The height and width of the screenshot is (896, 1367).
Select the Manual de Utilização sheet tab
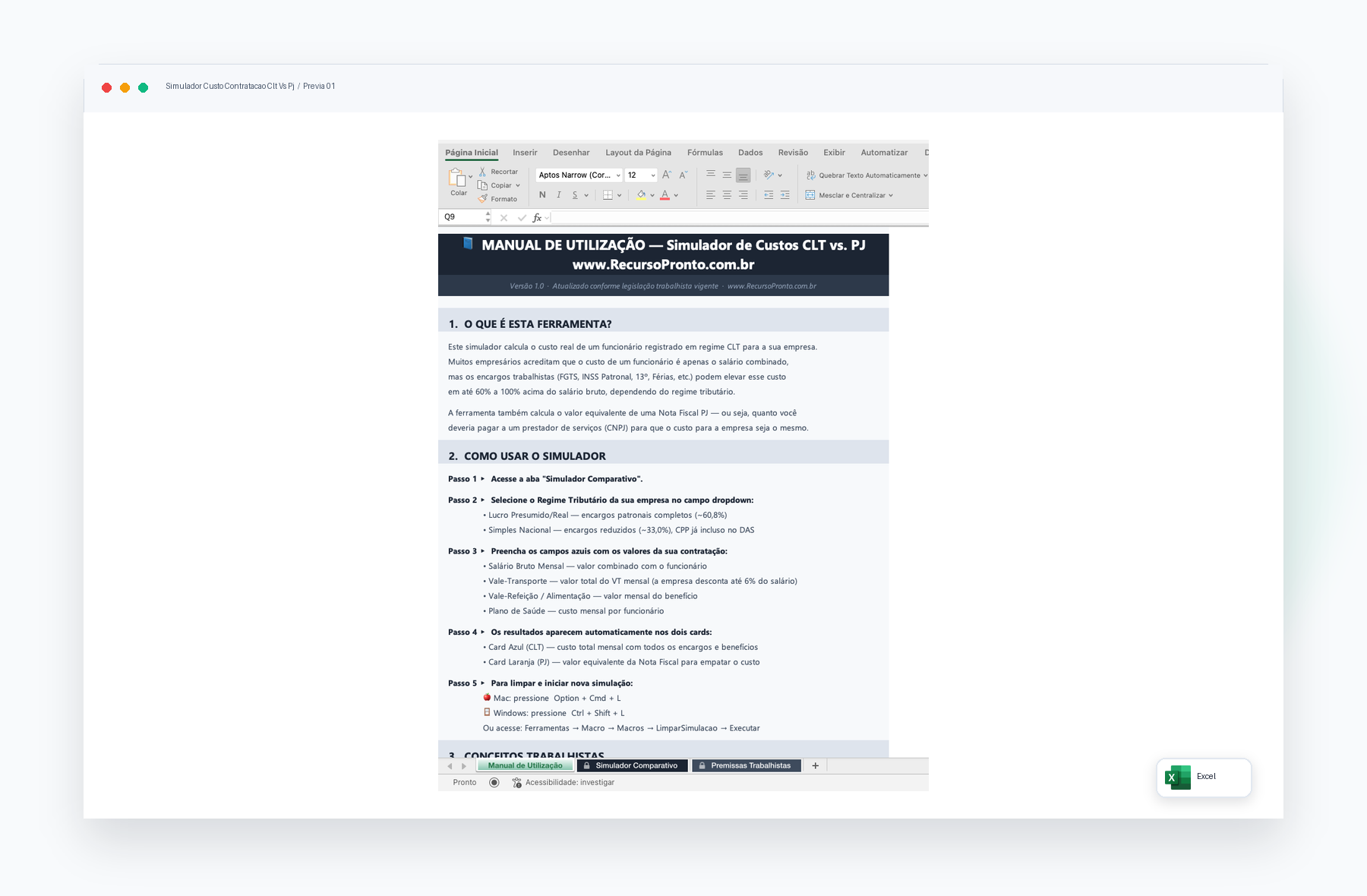526,765
